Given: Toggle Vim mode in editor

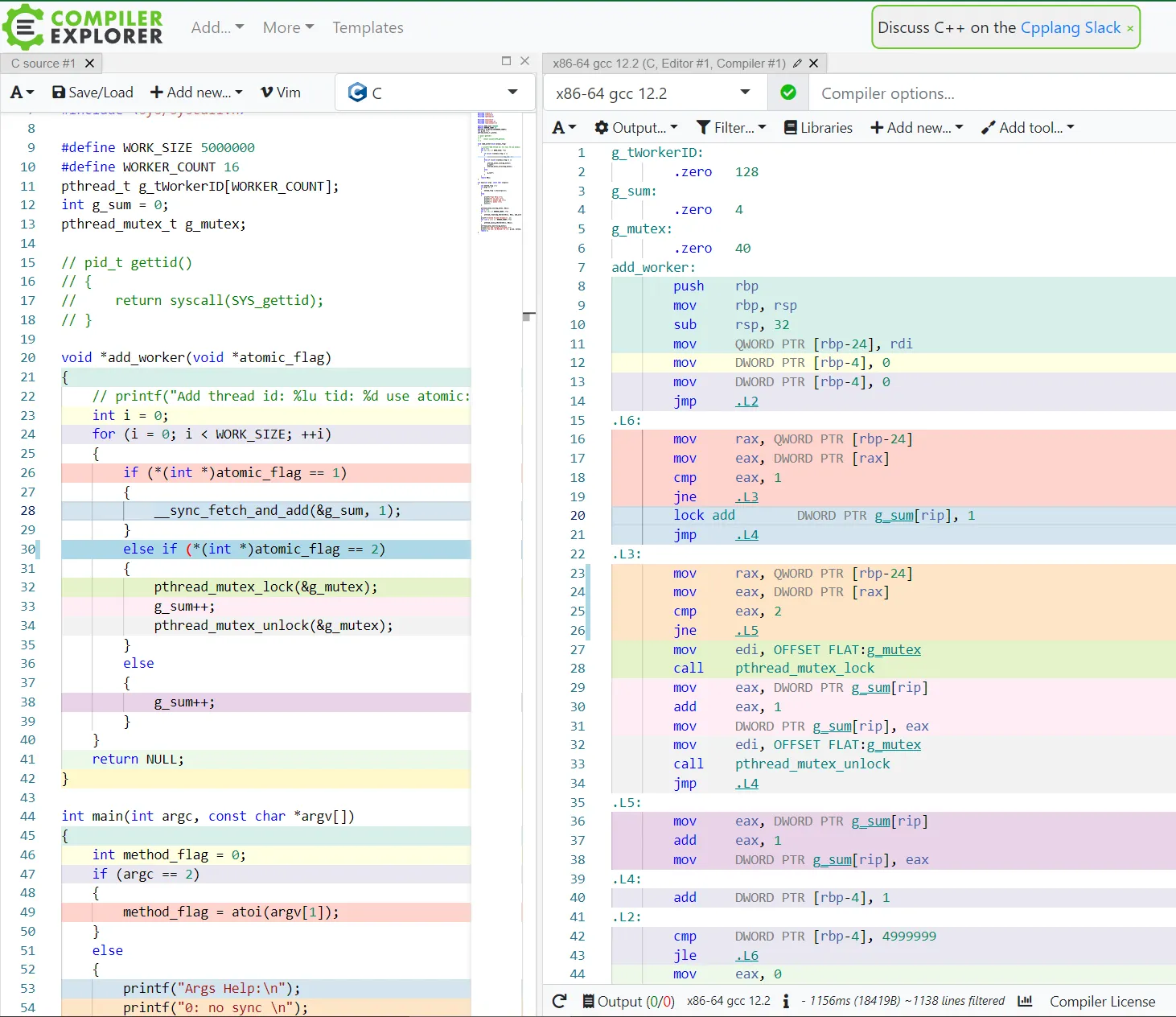Looking at the screenshot, I should [x=281, y=93].
